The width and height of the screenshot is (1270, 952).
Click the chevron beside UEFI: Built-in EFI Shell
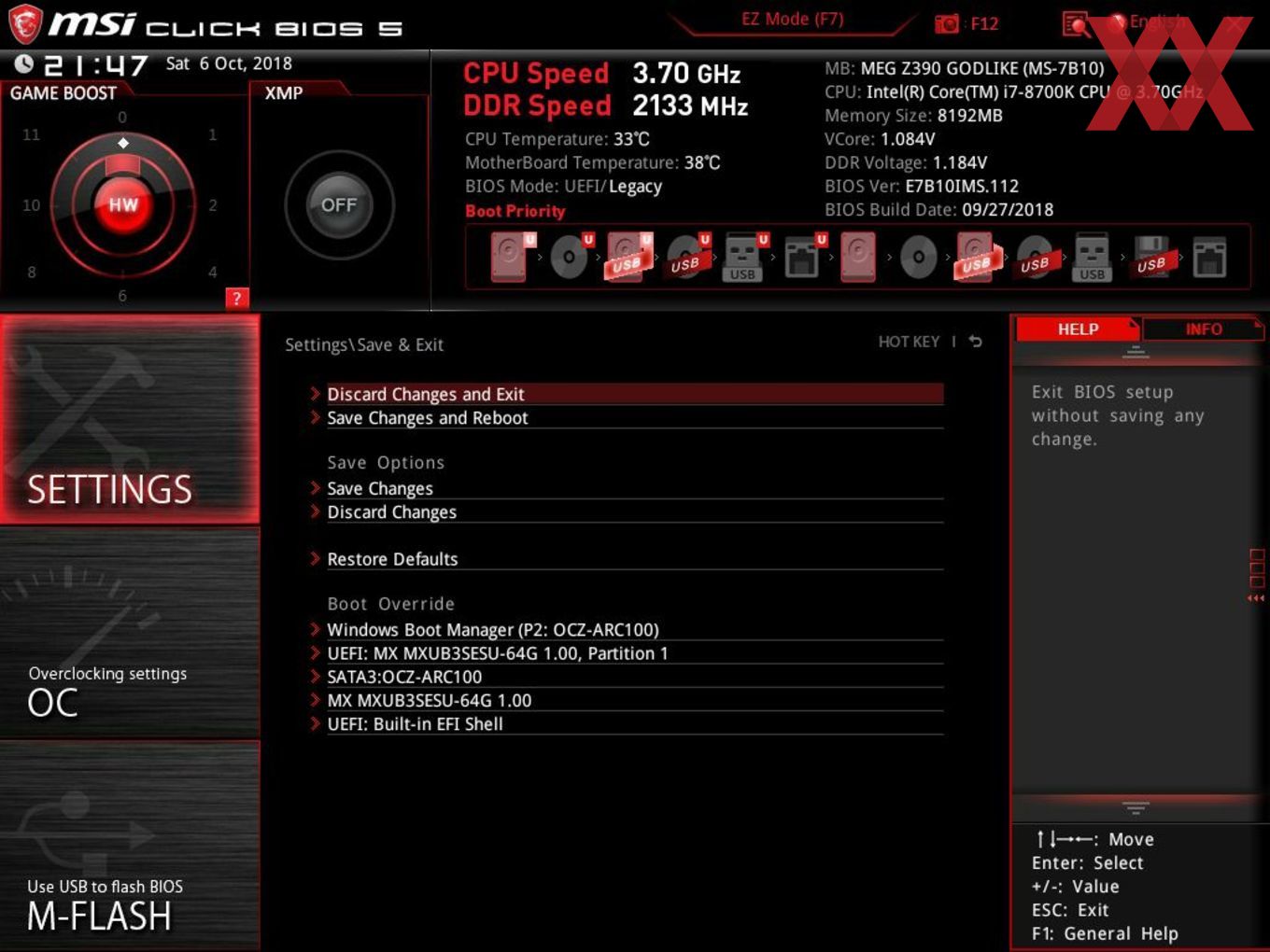[316, 723]
